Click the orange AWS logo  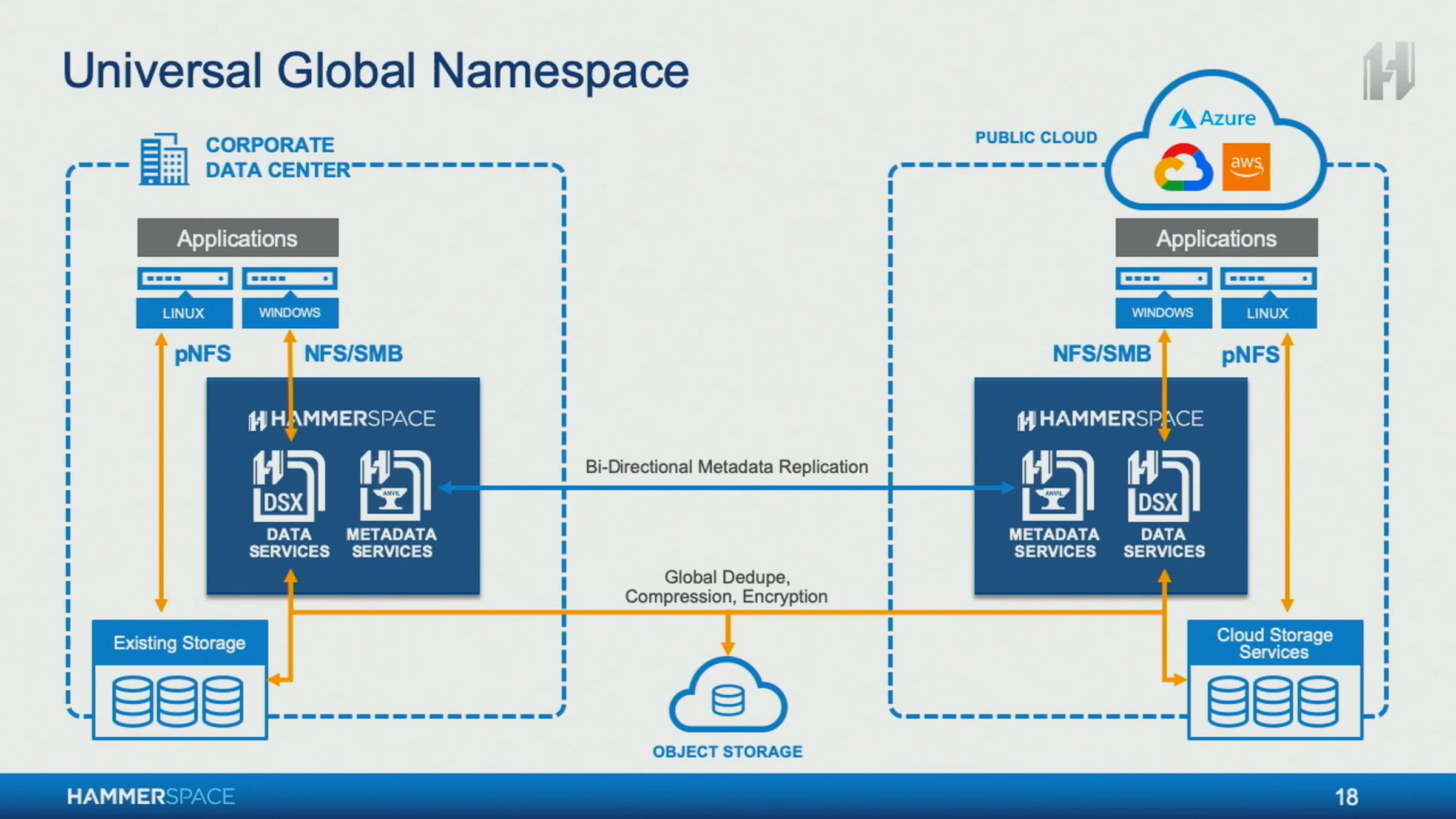click(x=1246, y=167)
